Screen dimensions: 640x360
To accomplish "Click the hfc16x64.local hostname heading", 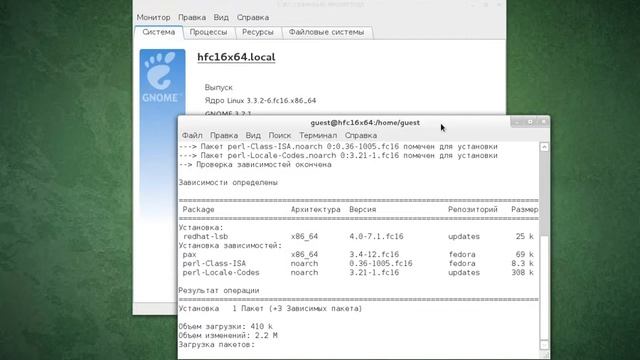I will [236, 57].
